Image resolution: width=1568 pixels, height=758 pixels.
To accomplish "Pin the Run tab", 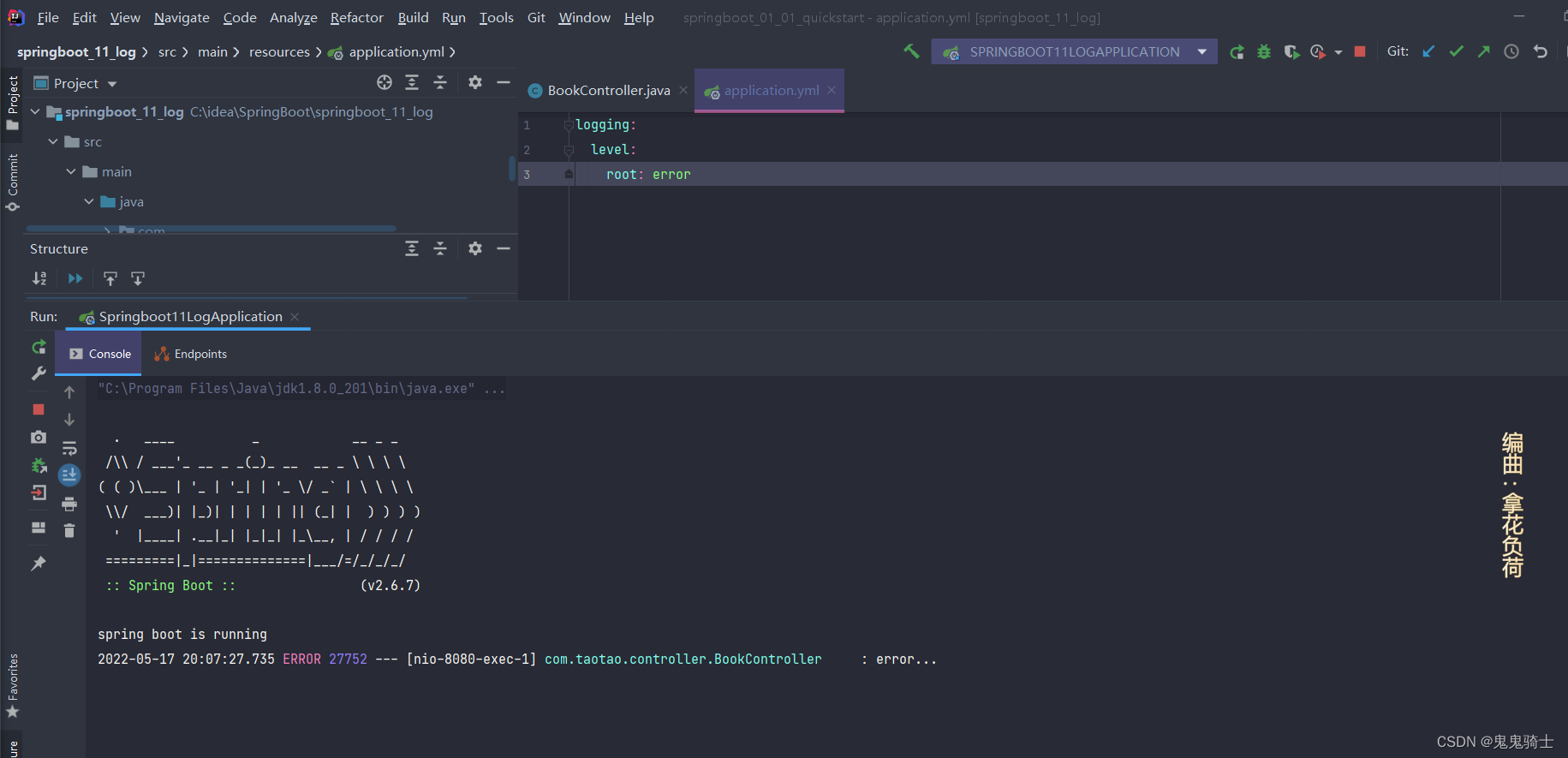I will point(39,563).
